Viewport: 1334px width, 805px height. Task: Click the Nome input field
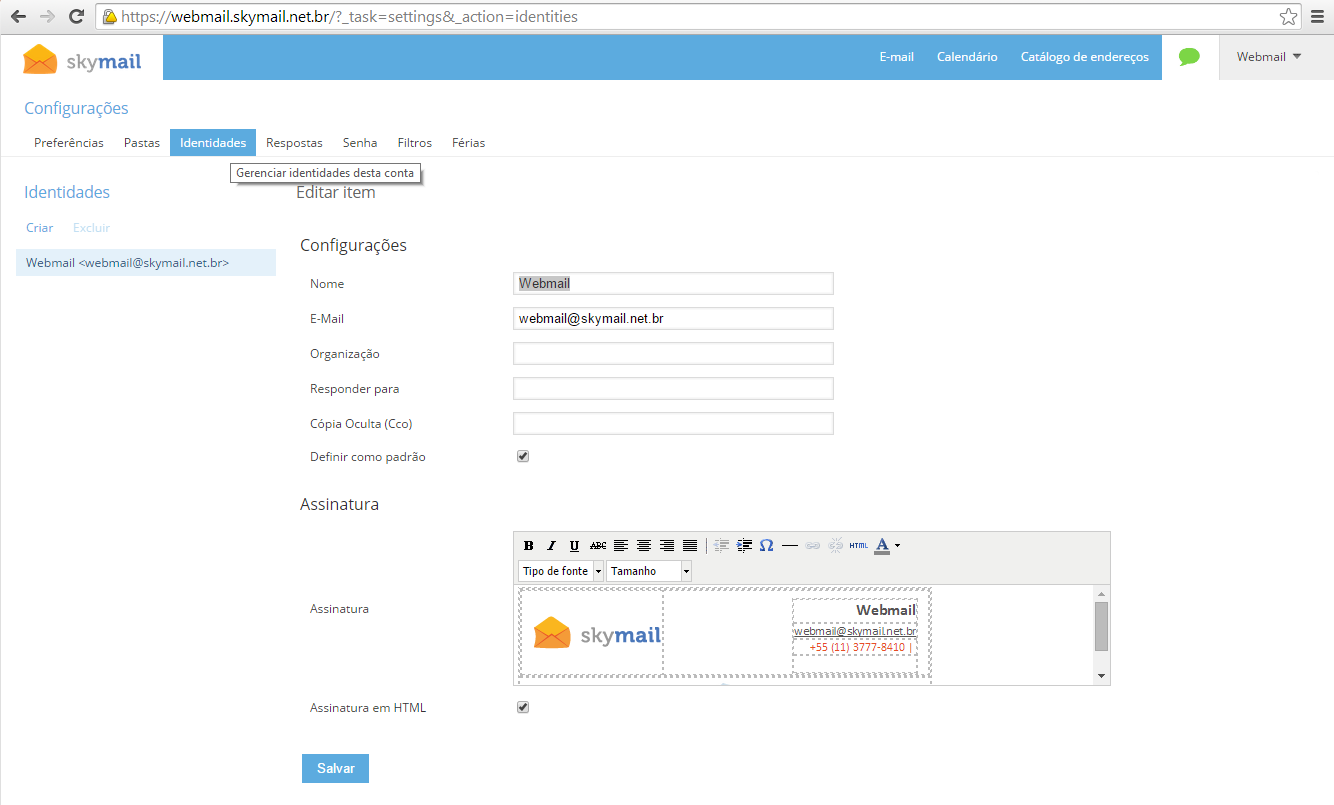click(x=673, y=284)
